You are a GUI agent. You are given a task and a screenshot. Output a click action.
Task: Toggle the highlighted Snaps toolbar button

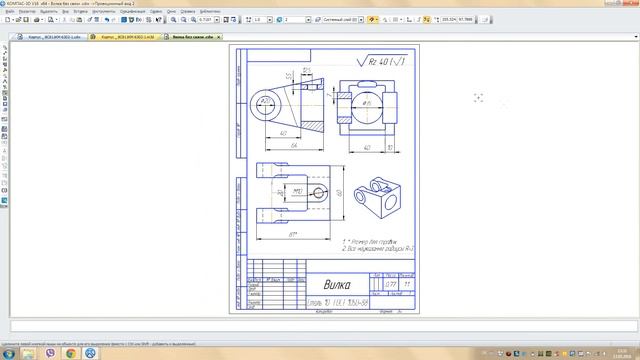371,20
